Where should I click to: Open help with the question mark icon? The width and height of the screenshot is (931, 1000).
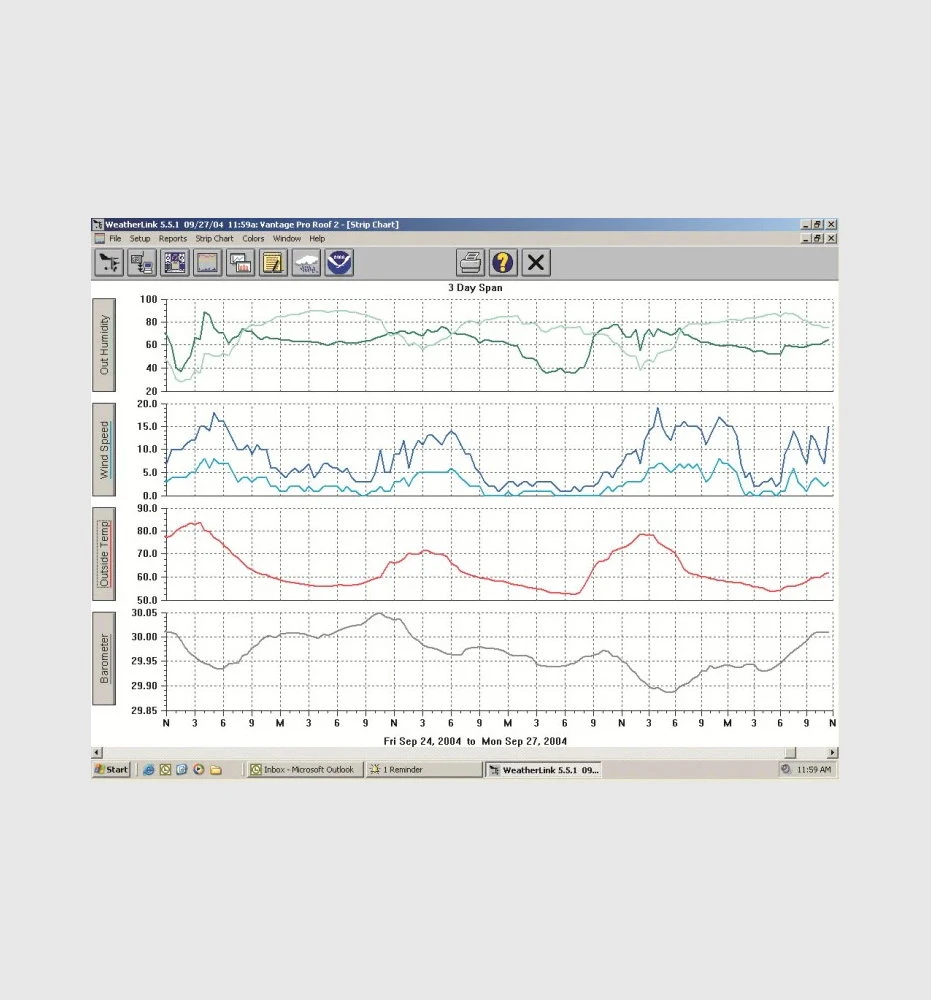(503, 263)
